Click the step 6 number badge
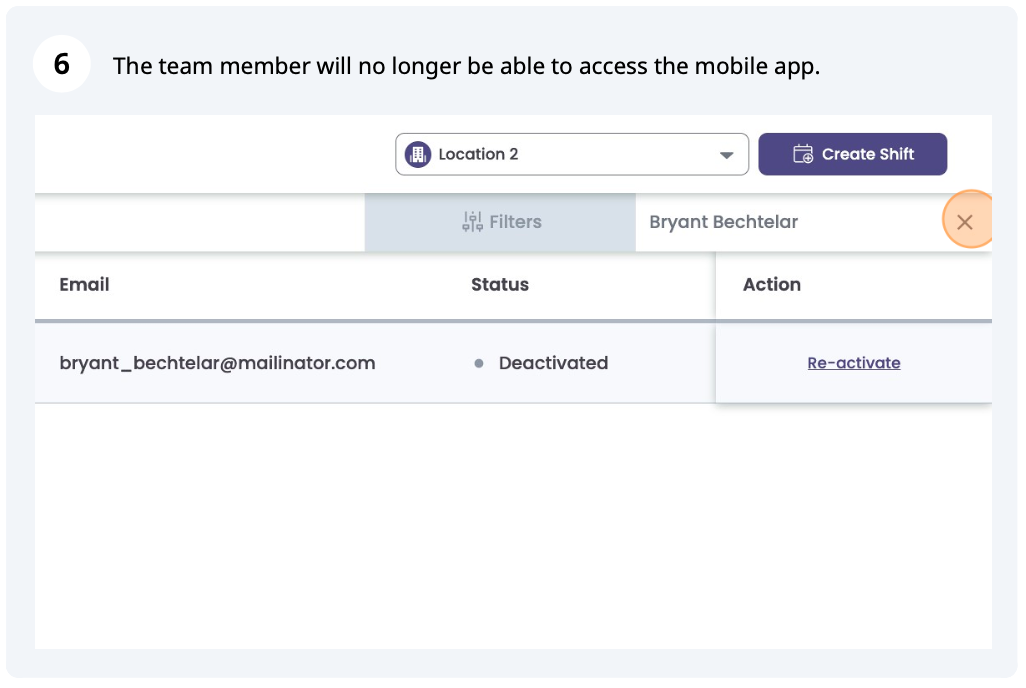 [x=62, y=65]
